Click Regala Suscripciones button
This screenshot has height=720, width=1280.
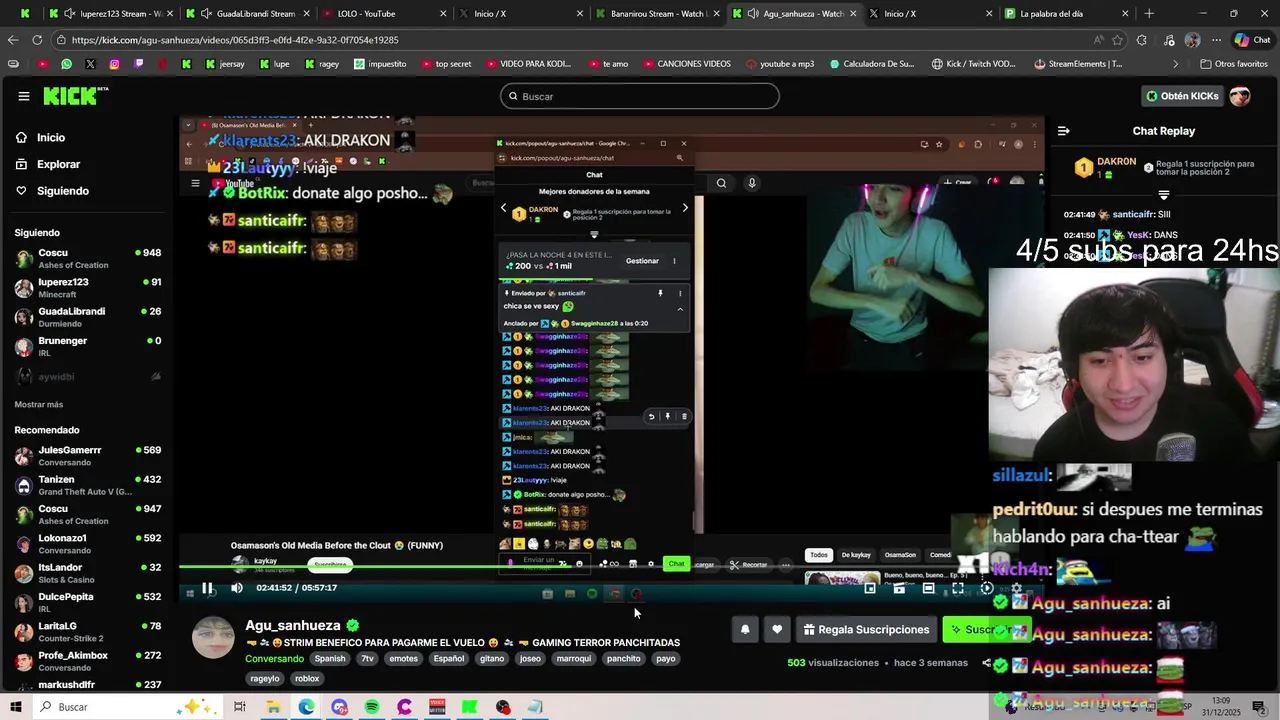point(867,629)
